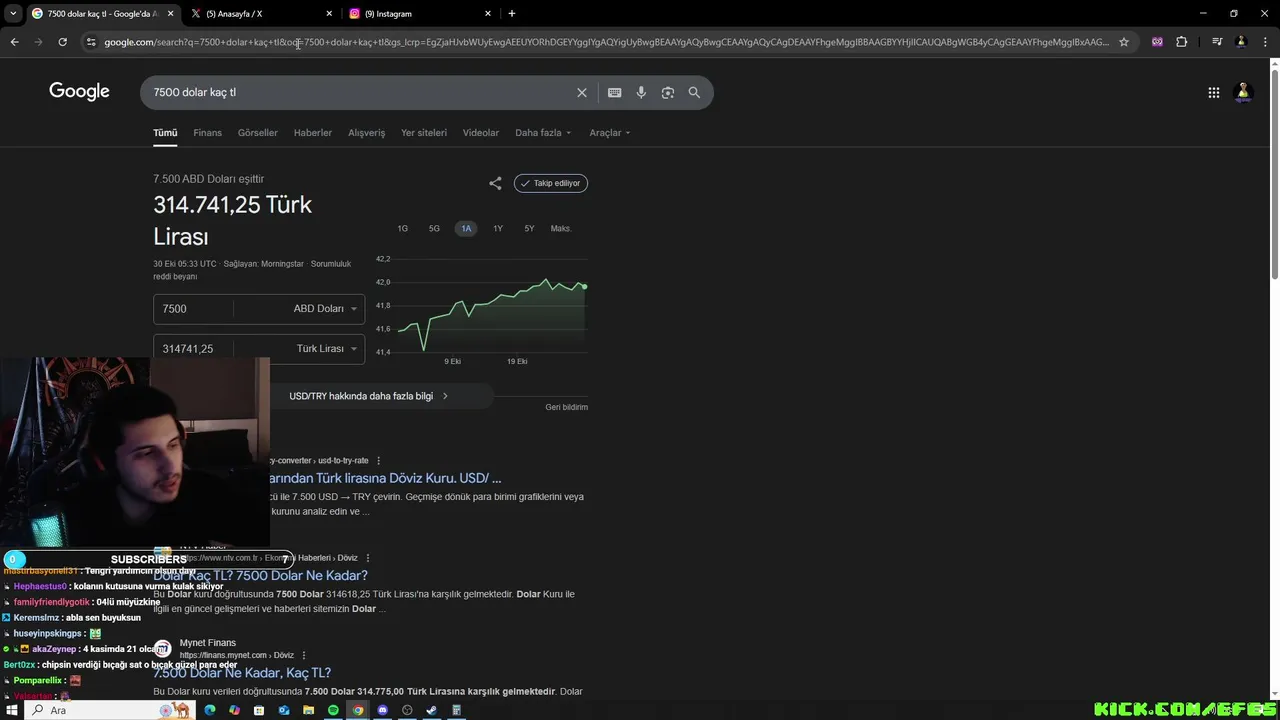The width and height of the screenshot is (1280, 720).
Task: Switch to the Görseller tab
Action: [x=258, y=132]
